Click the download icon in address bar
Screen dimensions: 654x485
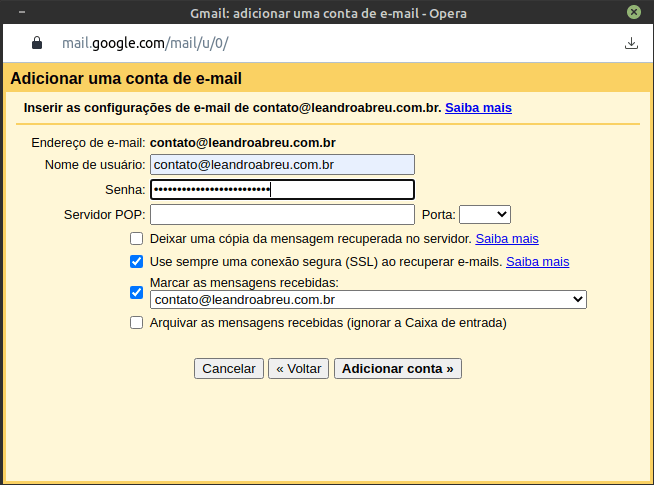[631, 43]
